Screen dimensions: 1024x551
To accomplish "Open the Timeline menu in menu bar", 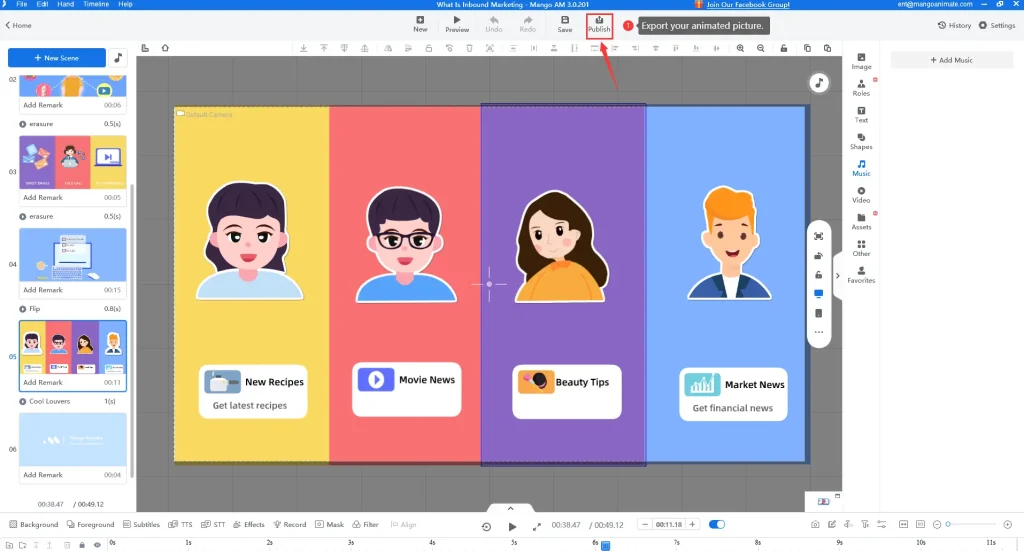I will tap(96, 5).
